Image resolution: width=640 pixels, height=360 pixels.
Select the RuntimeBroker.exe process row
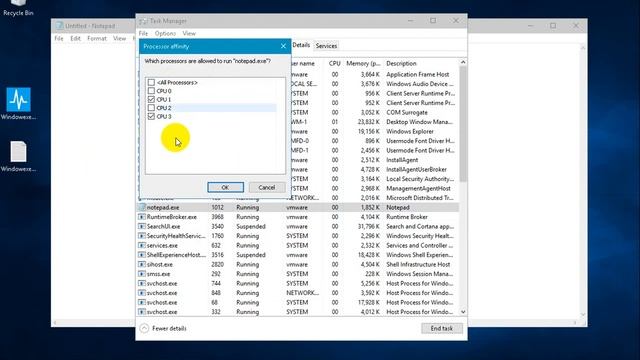[x=298, y=217]
